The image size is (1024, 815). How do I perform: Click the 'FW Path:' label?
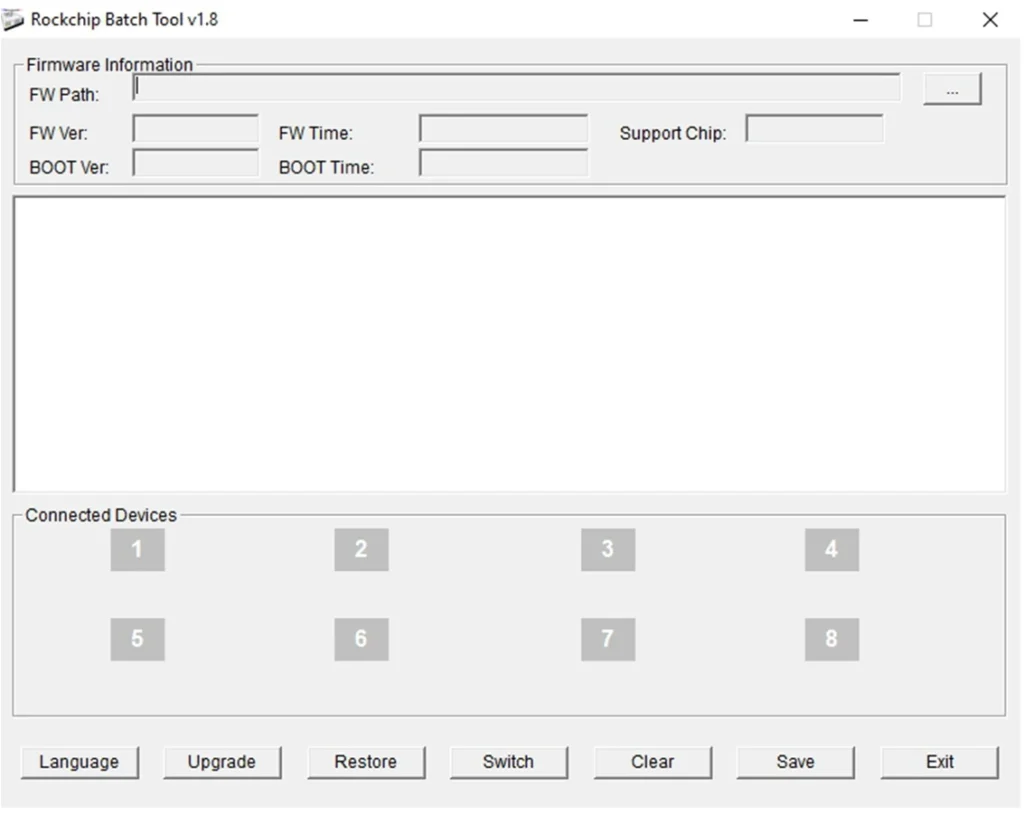pos(64,95)
